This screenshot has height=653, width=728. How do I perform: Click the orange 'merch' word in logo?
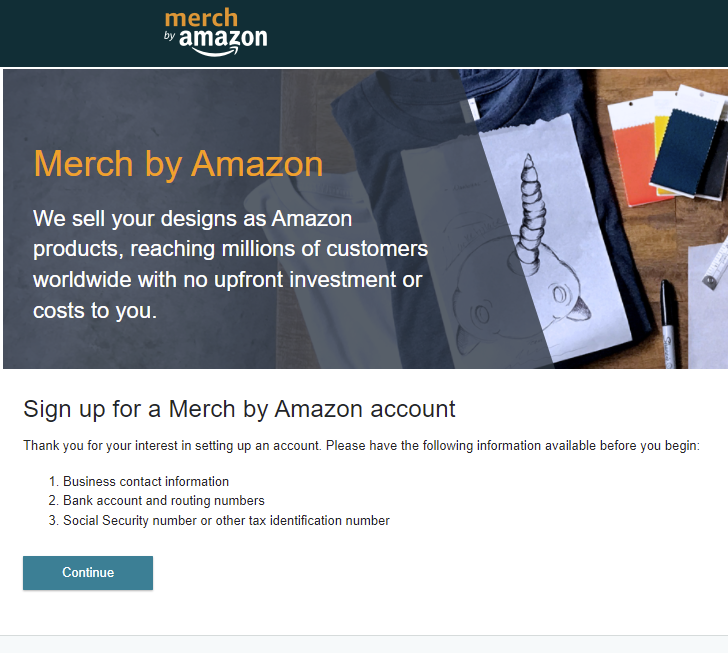pos(201,18)
